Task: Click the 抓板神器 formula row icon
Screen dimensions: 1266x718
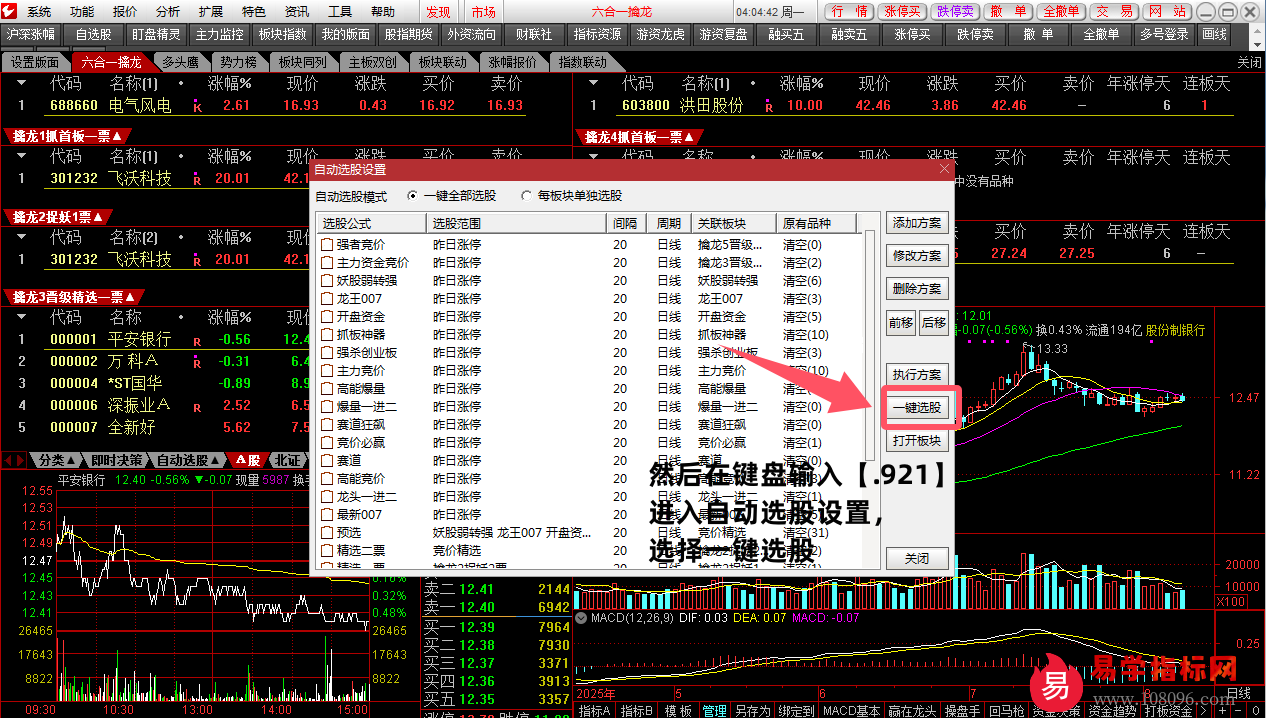Action: (327, 335)
